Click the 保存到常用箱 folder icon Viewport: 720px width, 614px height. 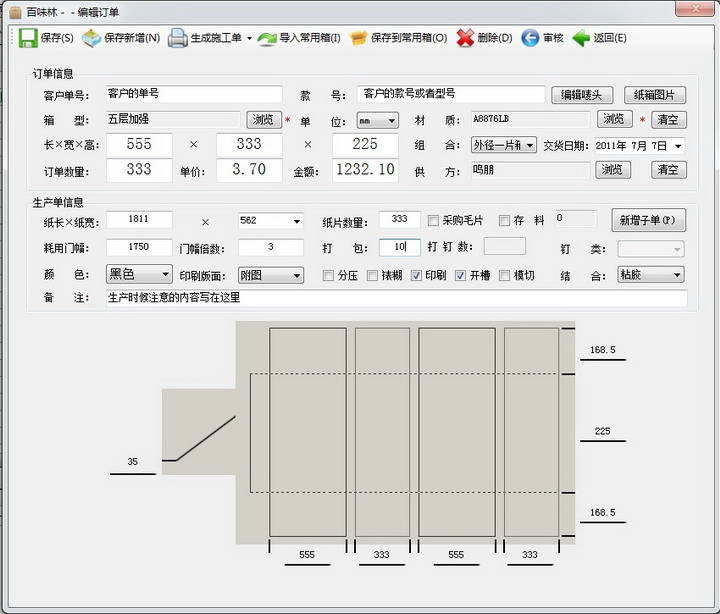click(x=357, y=38)
